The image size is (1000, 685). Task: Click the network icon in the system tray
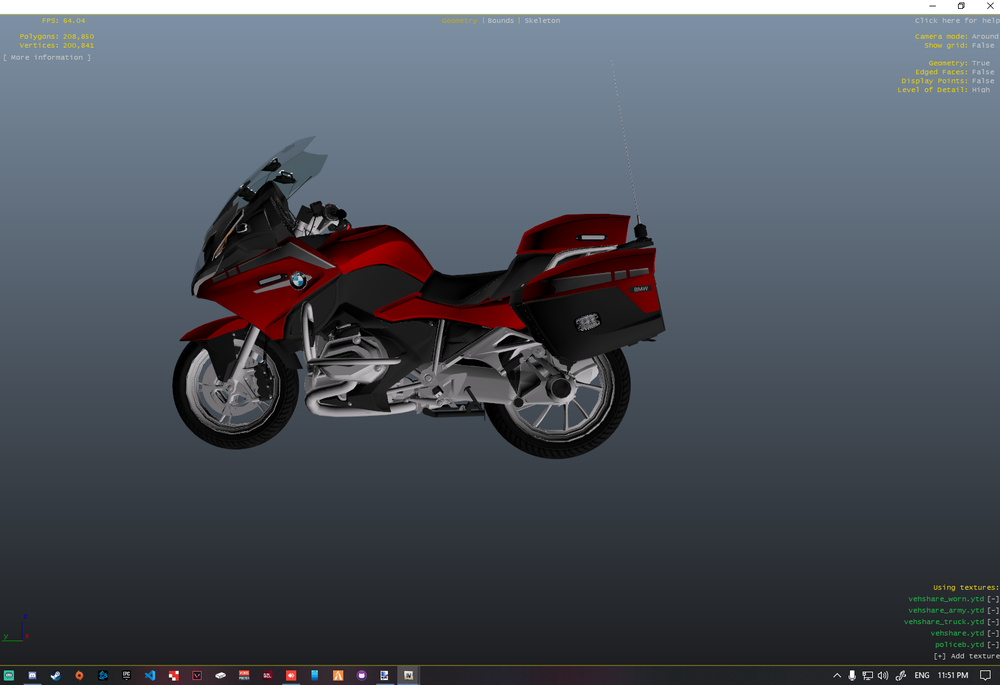866,676
